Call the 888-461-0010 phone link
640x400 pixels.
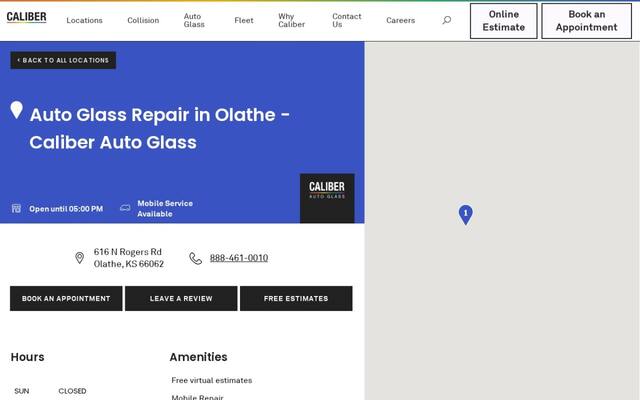coord(239,258)
